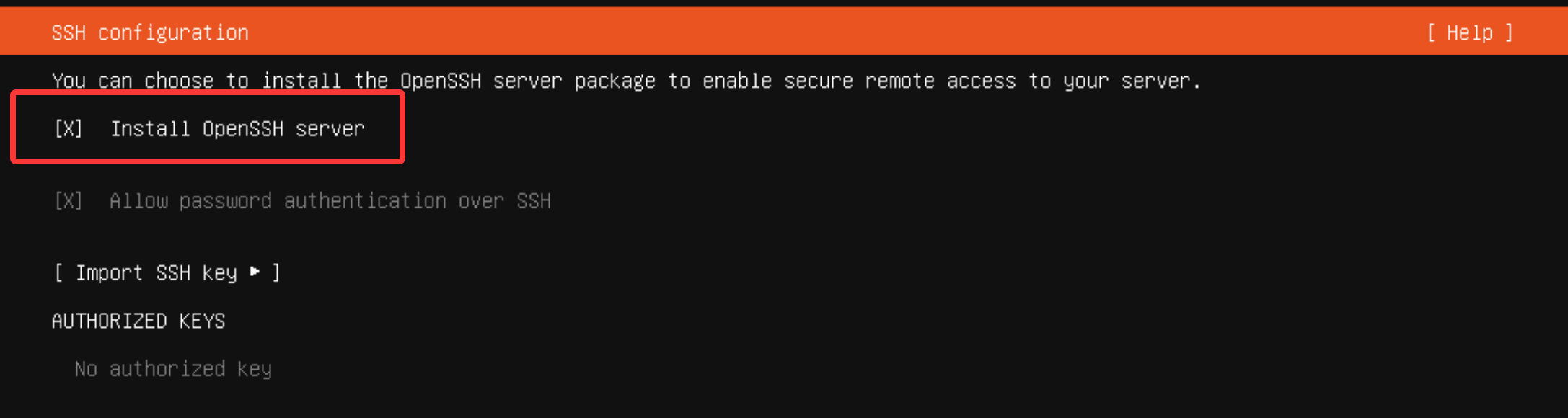
Task: Click the SSH configuration header title
Action: (150, 33)
